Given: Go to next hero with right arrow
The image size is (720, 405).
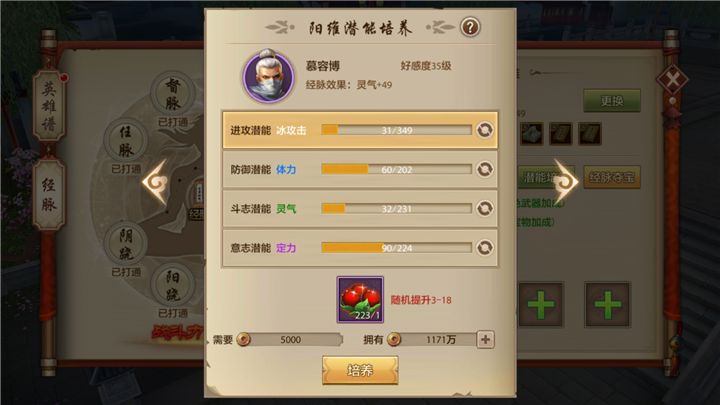Looking at the screenshot, I should coord(565,182).
